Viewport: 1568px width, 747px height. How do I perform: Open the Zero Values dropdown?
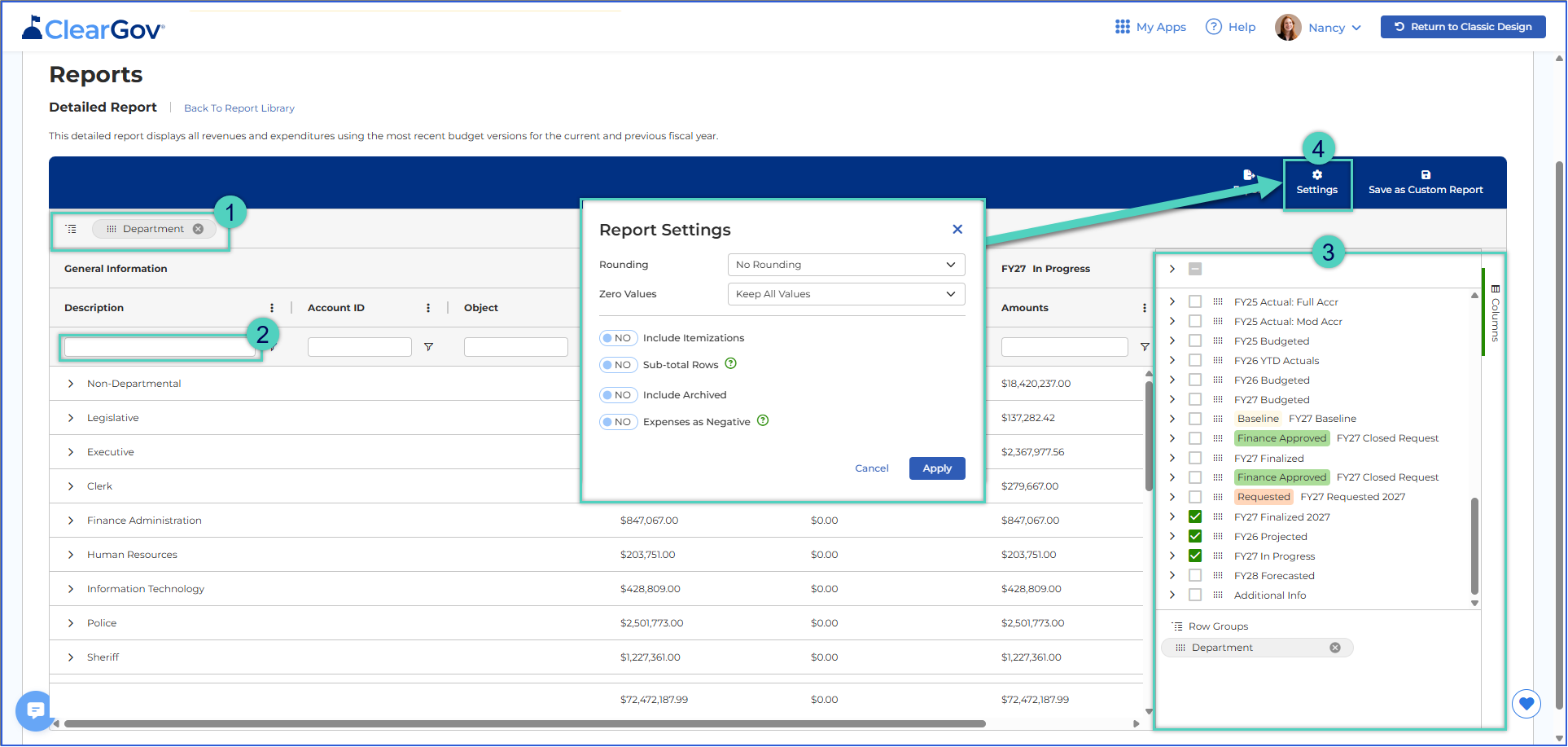(846, 294)
